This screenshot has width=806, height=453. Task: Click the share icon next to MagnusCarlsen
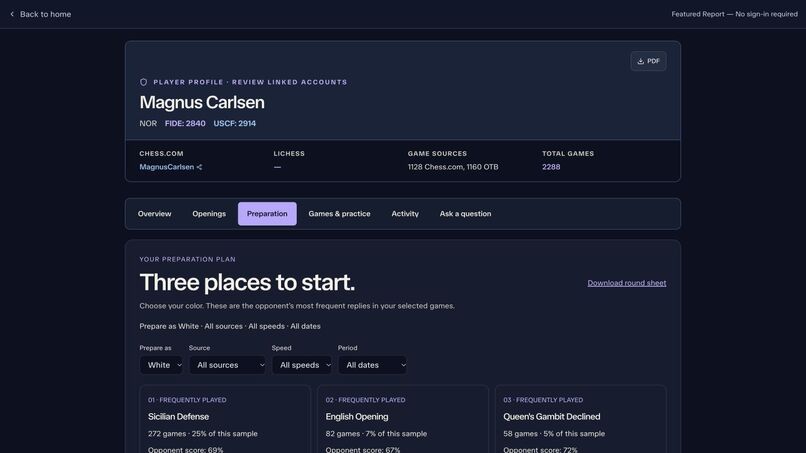pos(199,167)
